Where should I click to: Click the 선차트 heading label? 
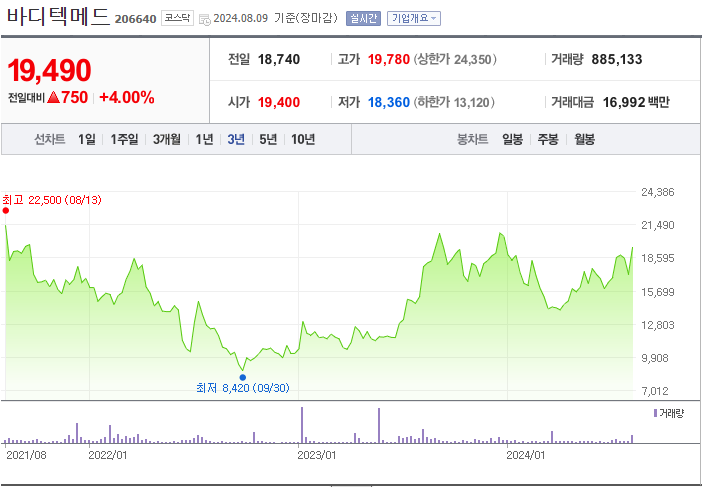coord(50,140)
